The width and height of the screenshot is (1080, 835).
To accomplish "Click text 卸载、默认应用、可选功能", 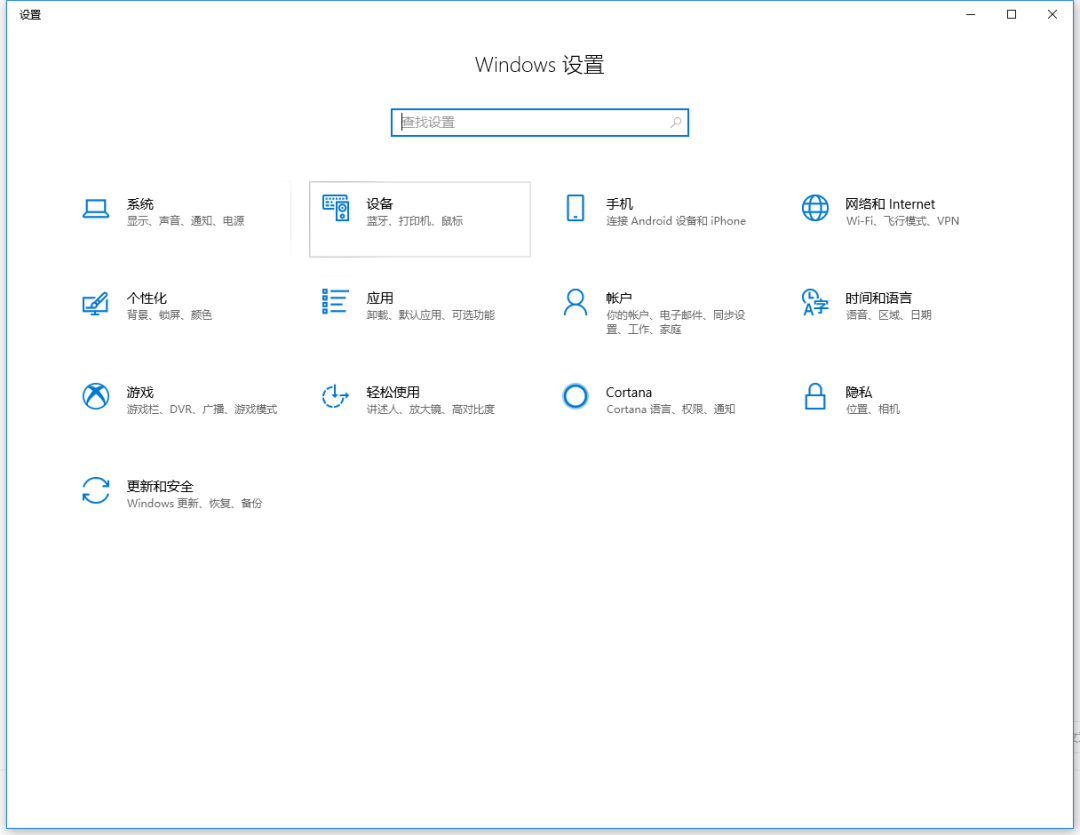I will click(x=430, y=315).
